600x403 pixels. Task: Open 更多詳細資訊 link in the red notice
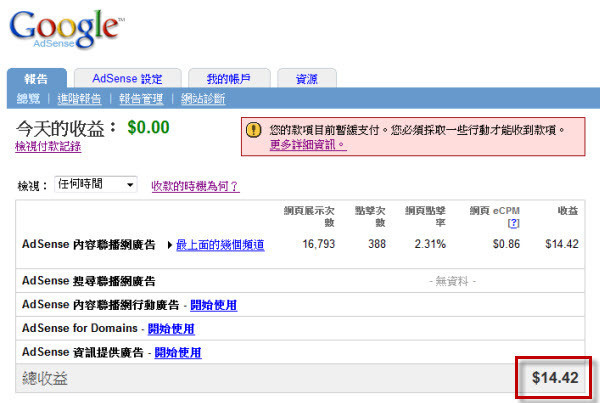point(308,145)
